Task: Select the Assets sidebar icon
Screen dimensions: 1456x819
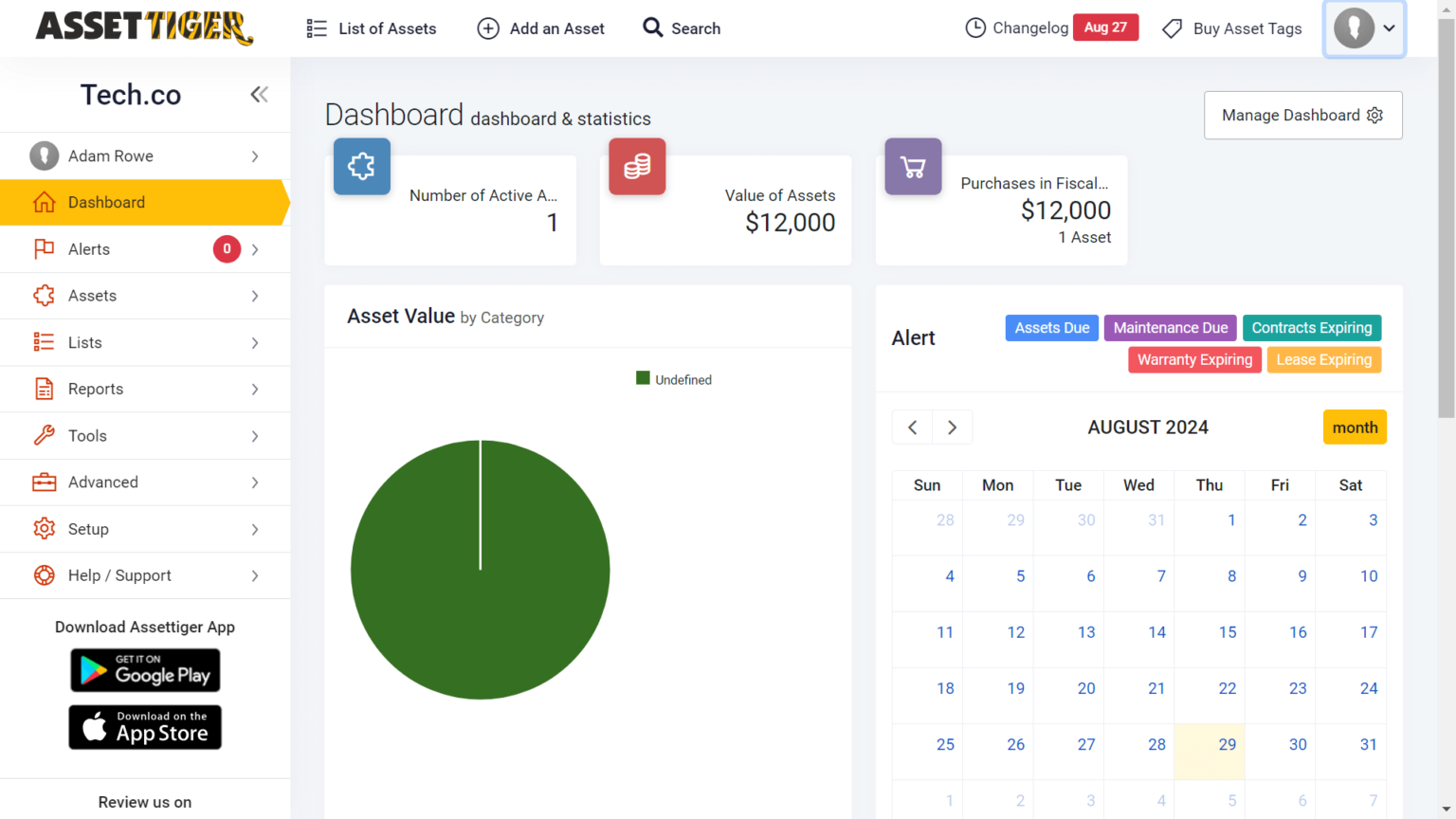Action: pos(44,295)
